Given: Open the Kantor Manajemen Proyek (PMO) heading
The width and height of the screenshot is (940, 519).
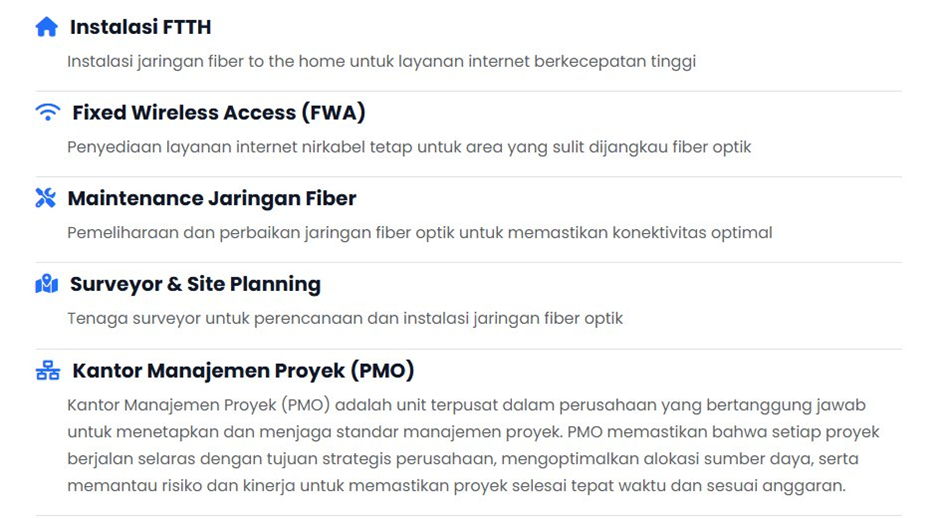Looking at the screenshot, I should (x=243, y=371).
